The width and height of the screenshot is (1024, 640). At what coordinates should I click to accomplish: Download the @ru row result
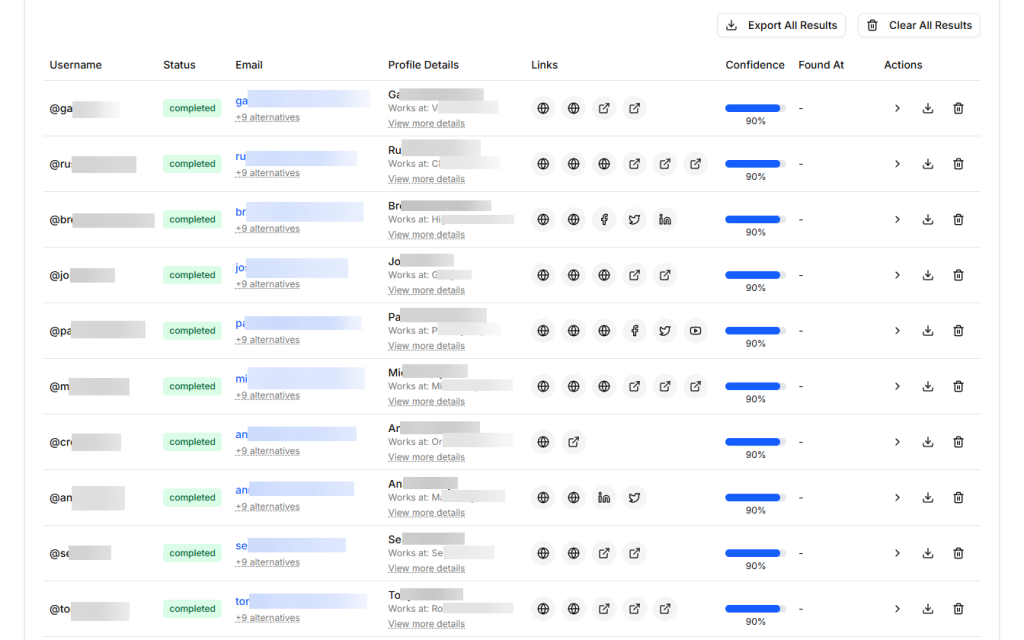coord(928,164)
